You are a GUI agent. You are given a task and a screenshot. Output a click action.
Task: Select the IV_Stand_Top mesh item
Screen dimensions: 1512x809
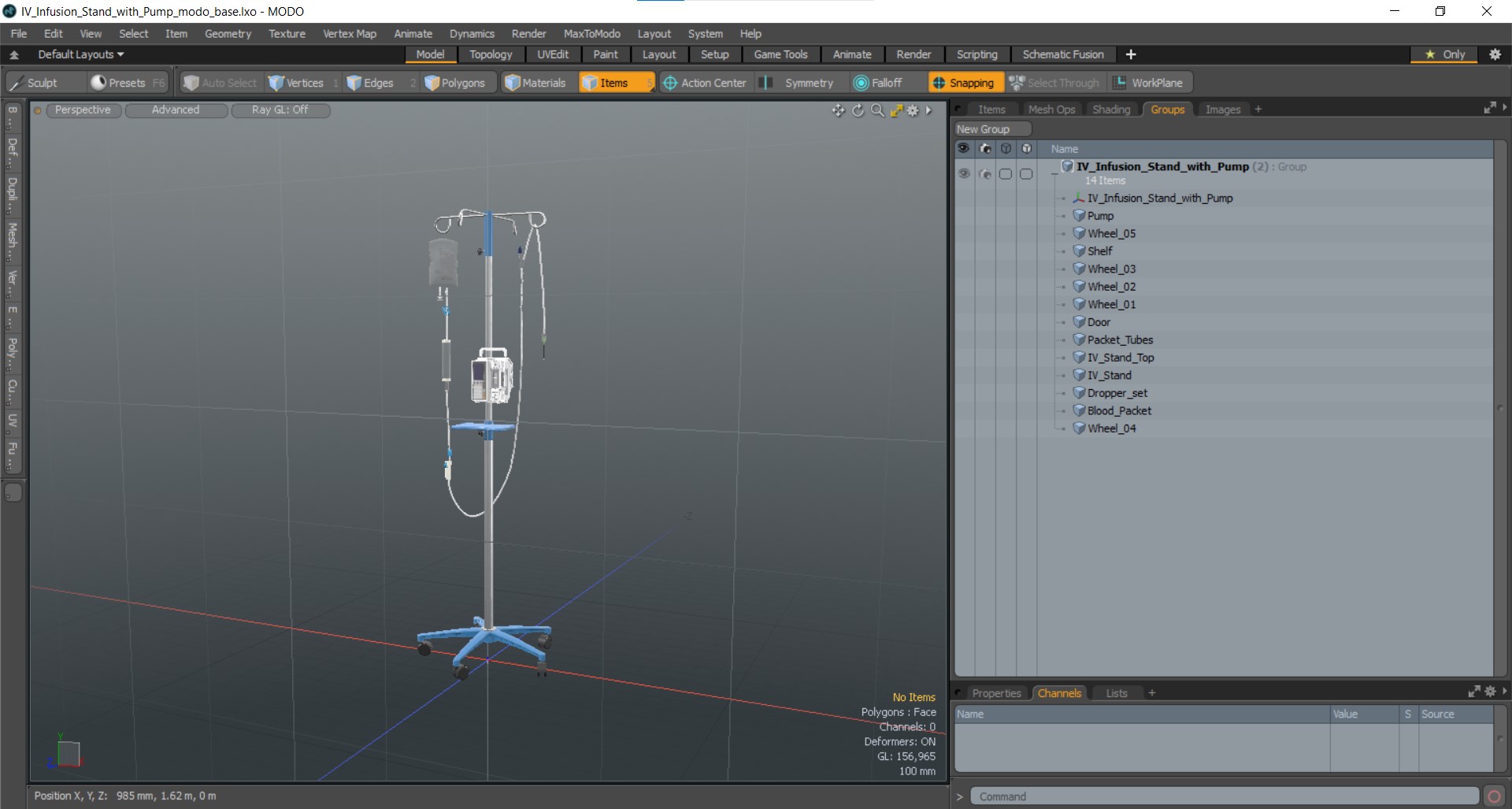tap(1120, 358)
